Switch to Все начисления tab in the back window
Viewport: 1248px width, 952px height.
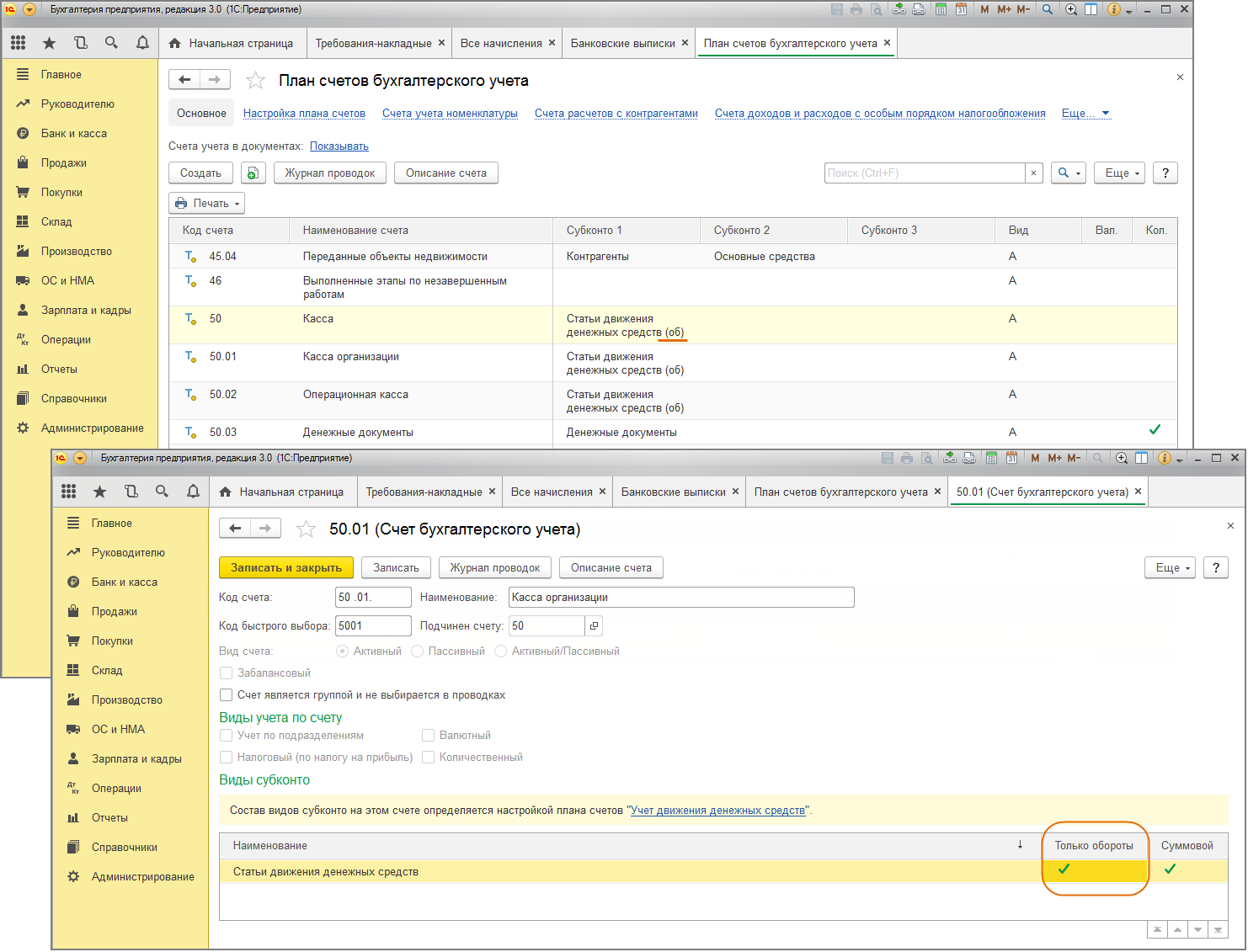pyautogui.click(x=501, y=43)
